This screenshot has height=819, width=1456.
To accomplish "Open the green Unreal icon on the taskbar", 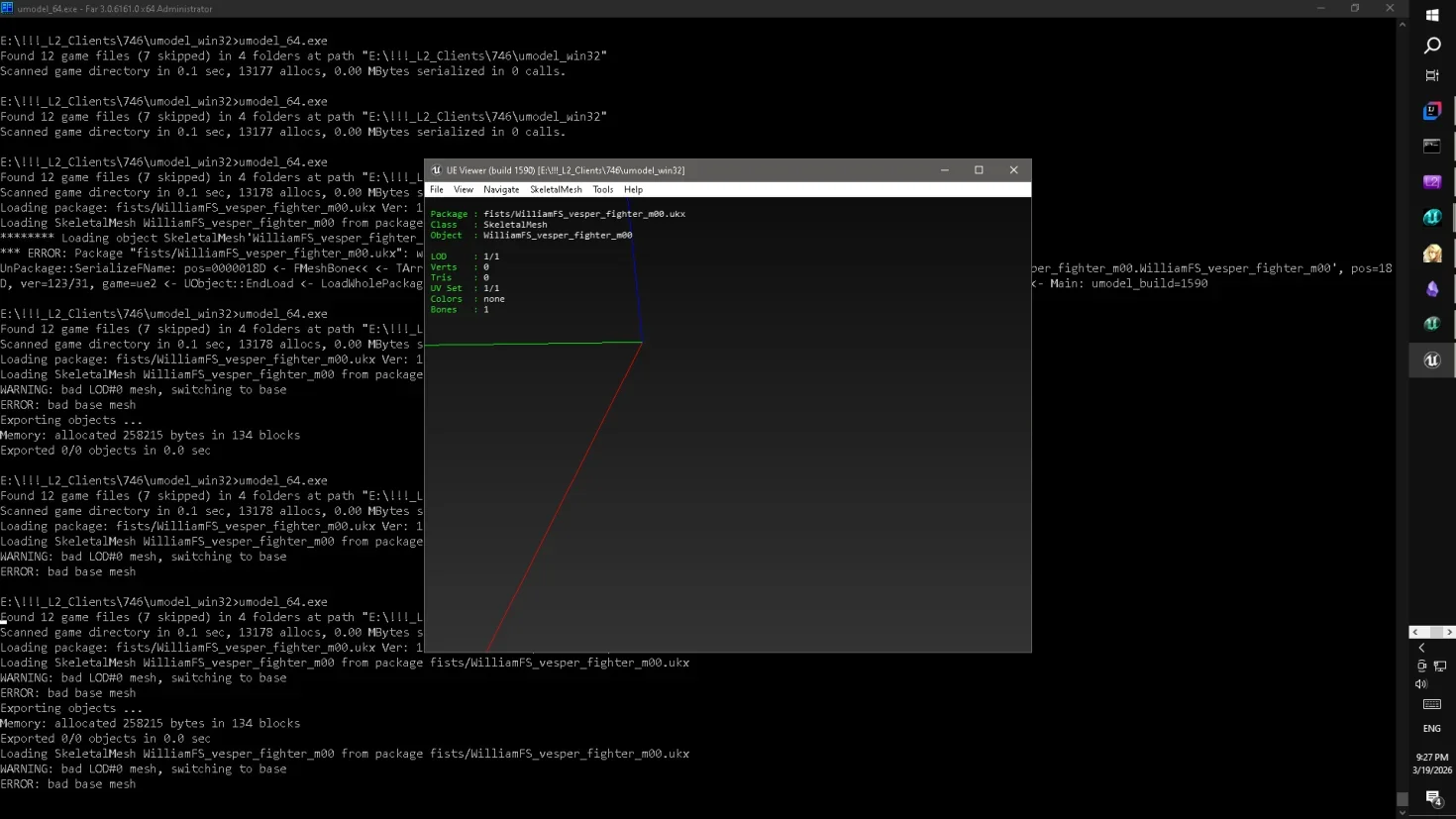I will 1432,324.
